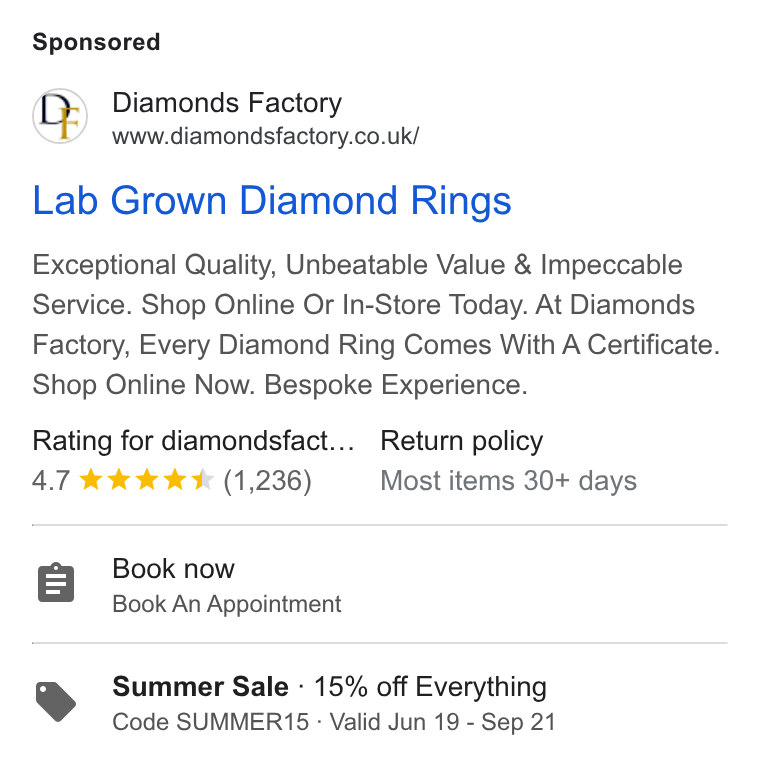Click the 15% off Everything text
The image size is (760, 760).
[x=430, y=687]
